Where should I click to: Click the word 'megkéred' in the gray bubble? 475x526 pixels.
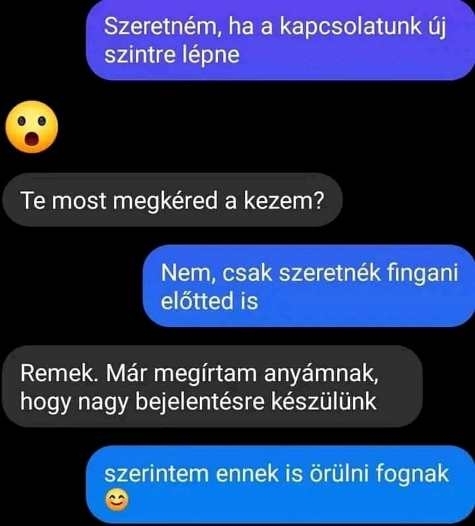165,201
